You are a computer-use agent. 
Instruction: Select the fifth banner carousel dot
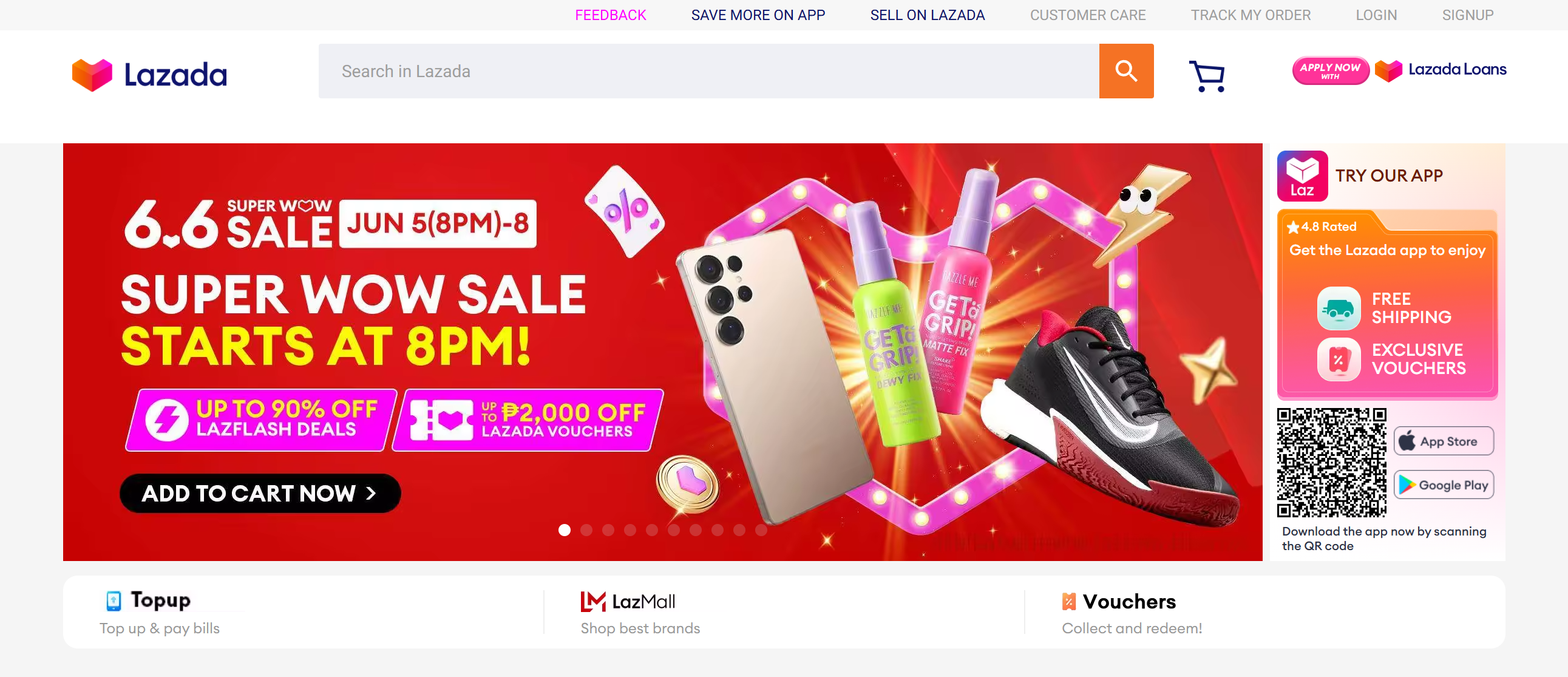click(x=652, y=530)
